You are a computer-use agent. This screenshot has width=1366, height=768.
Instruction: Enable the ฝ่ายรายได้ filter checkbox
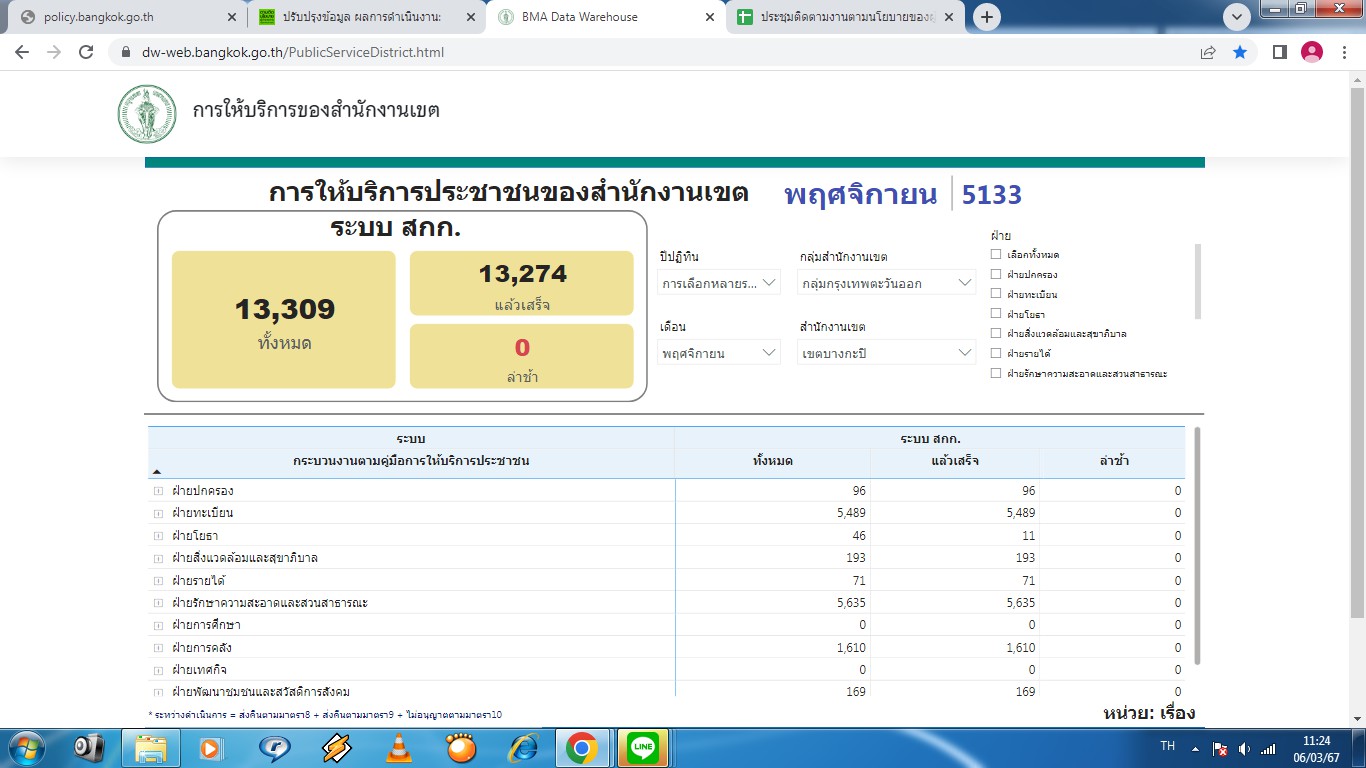point(995,353)
